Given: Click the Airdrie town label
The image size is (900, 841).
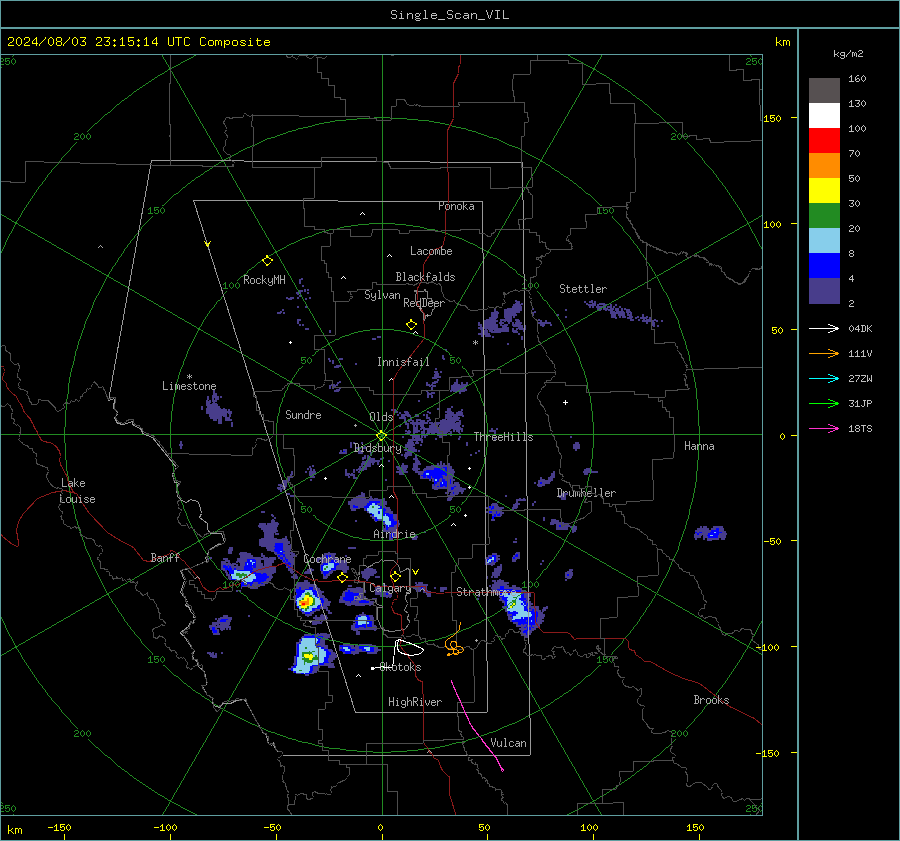Looking at the screenshot, I should point(394,534).
